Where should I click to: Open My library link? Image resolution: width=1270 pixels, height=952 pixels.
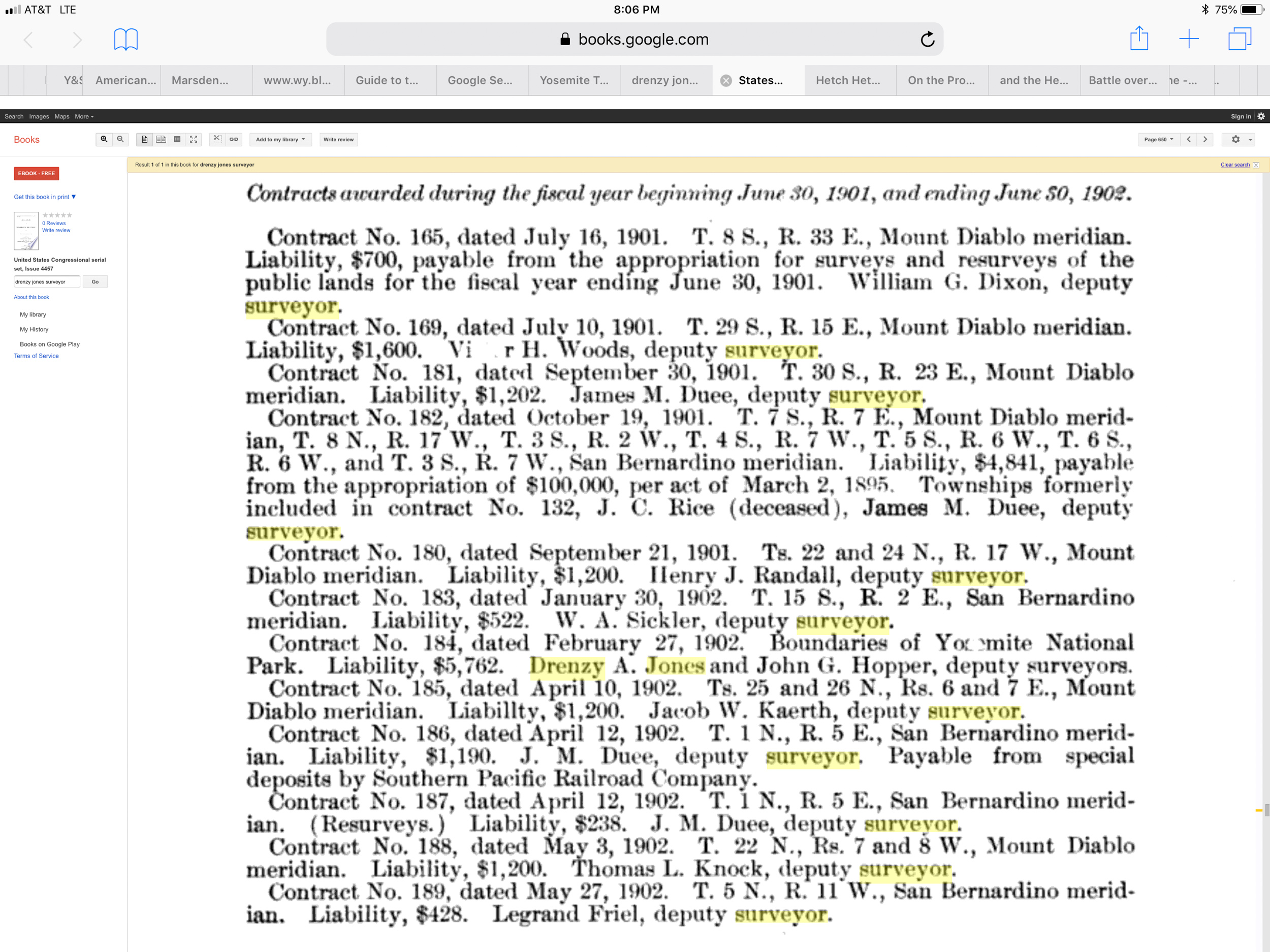coord(33,314)
